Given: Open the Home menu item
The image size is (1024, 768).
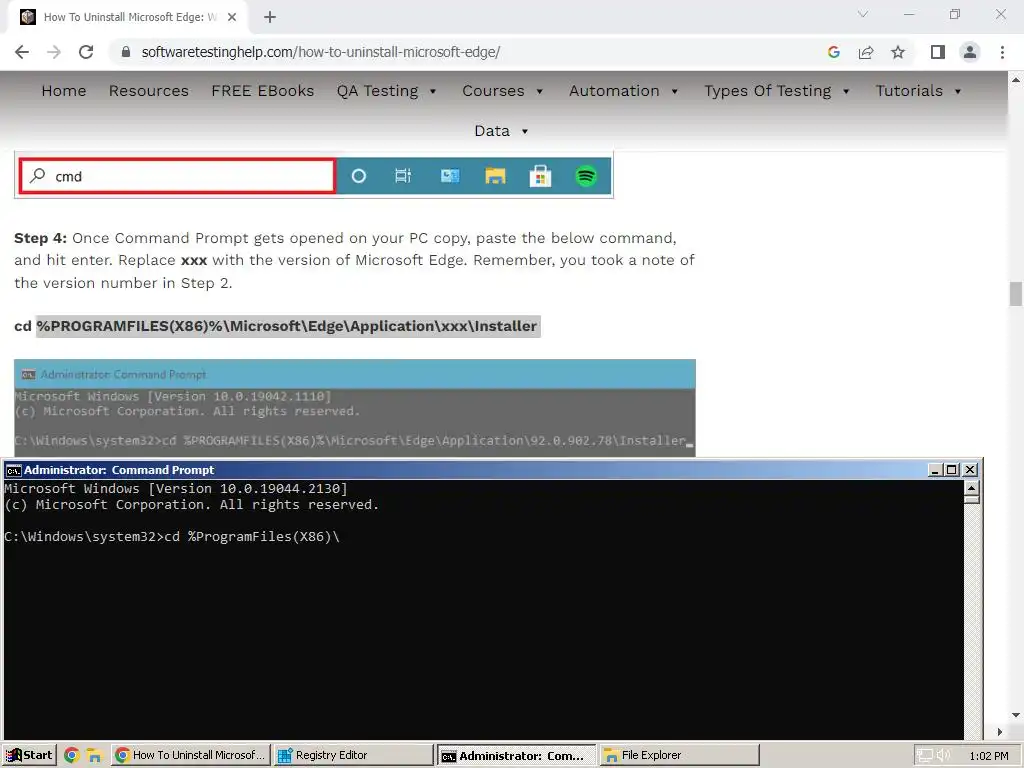Looking at the screenshot, I should point(63,91).
